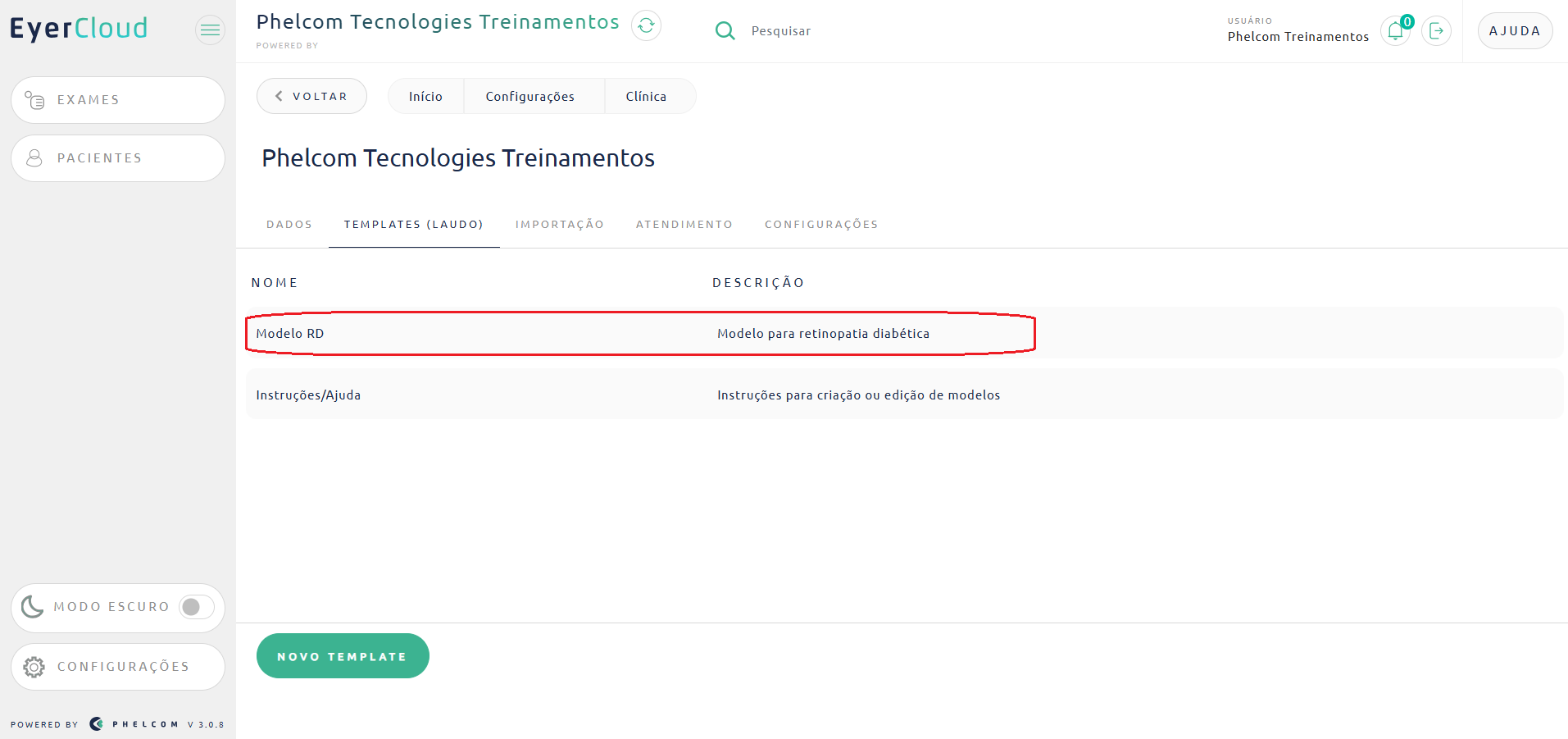
Task: Click the logout icon
Action: [1436, 31]
